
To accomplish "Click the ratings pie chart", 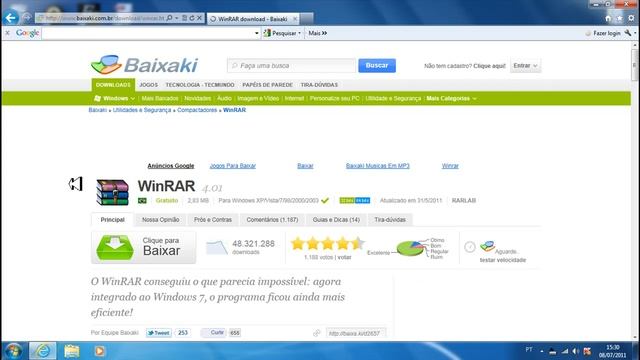I will click(x=410, y=248).
